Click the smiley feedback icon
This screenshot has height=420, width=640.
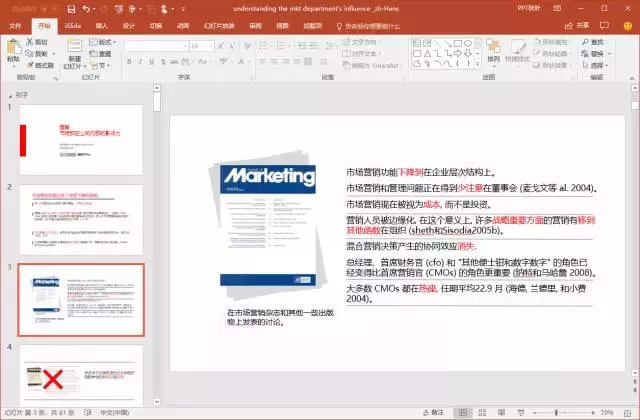coord(628,26)
